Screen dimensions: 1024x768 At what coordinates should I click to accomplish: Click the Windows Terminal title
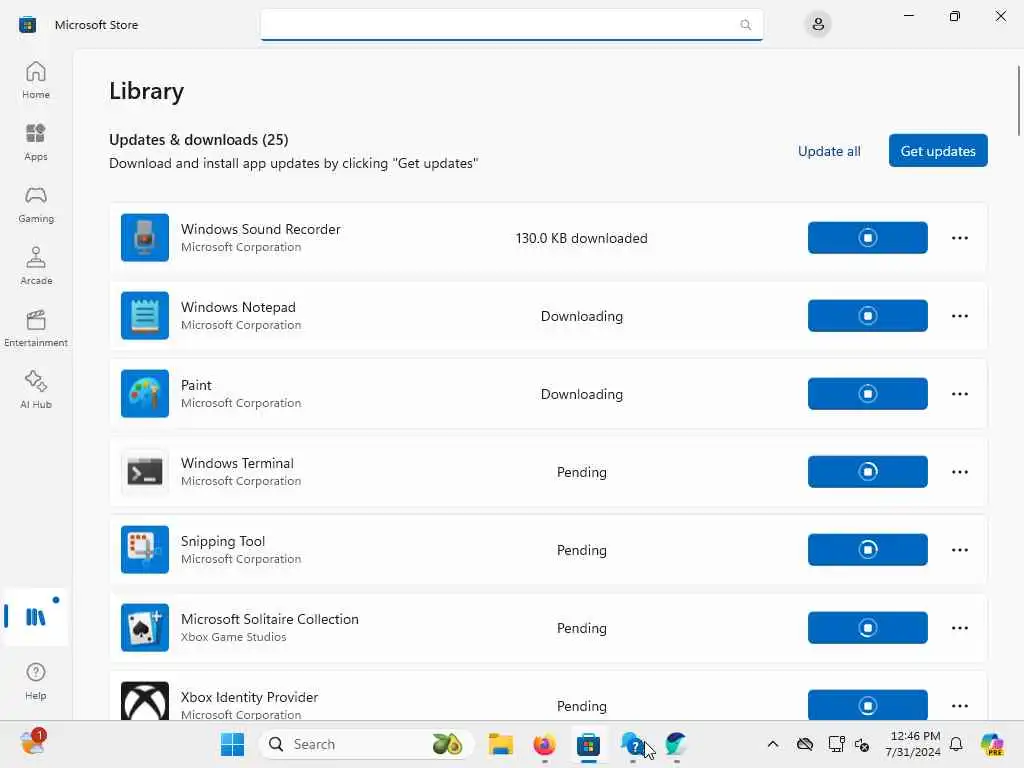[x=237, y=463]
